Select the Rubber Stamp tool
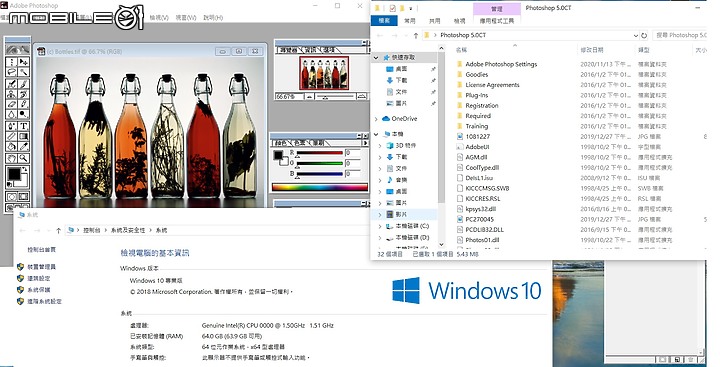Screen dimensions: 720x367 point(12,94)
